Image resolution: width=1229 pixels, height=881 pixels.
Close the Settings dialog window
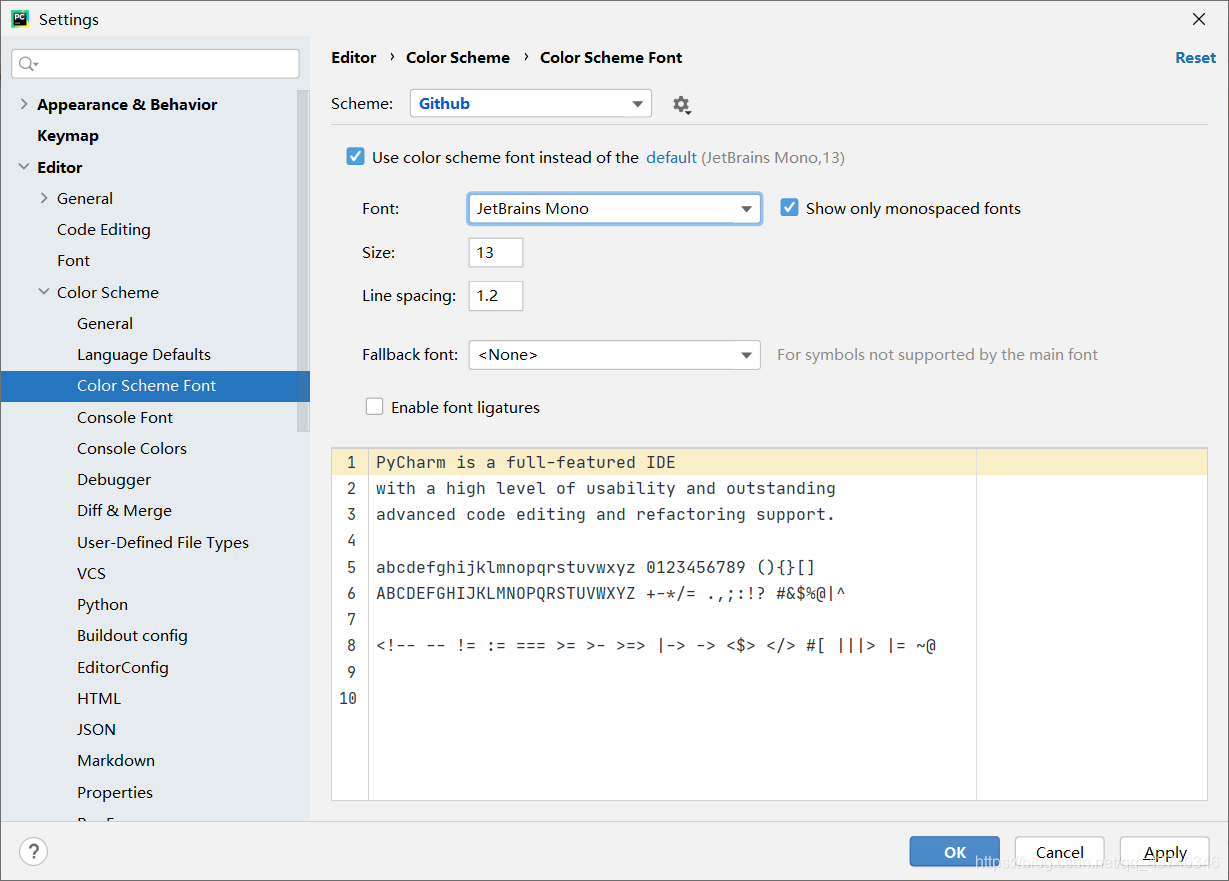point(1199,19)
